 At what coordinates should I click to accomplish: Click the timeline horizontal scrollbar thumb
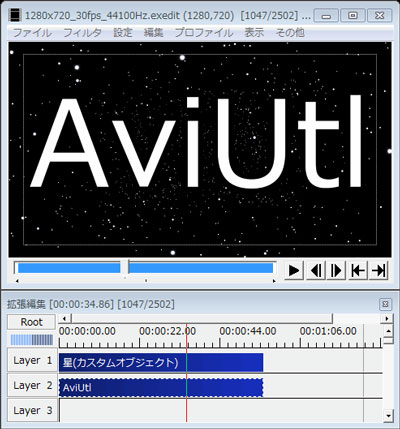(x=202, y=319)
